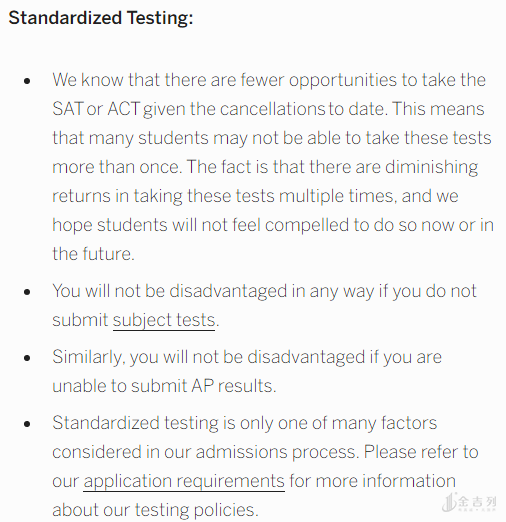
Task: Click 'hope students will not feel compelled' line
Action: coord(273,225)
